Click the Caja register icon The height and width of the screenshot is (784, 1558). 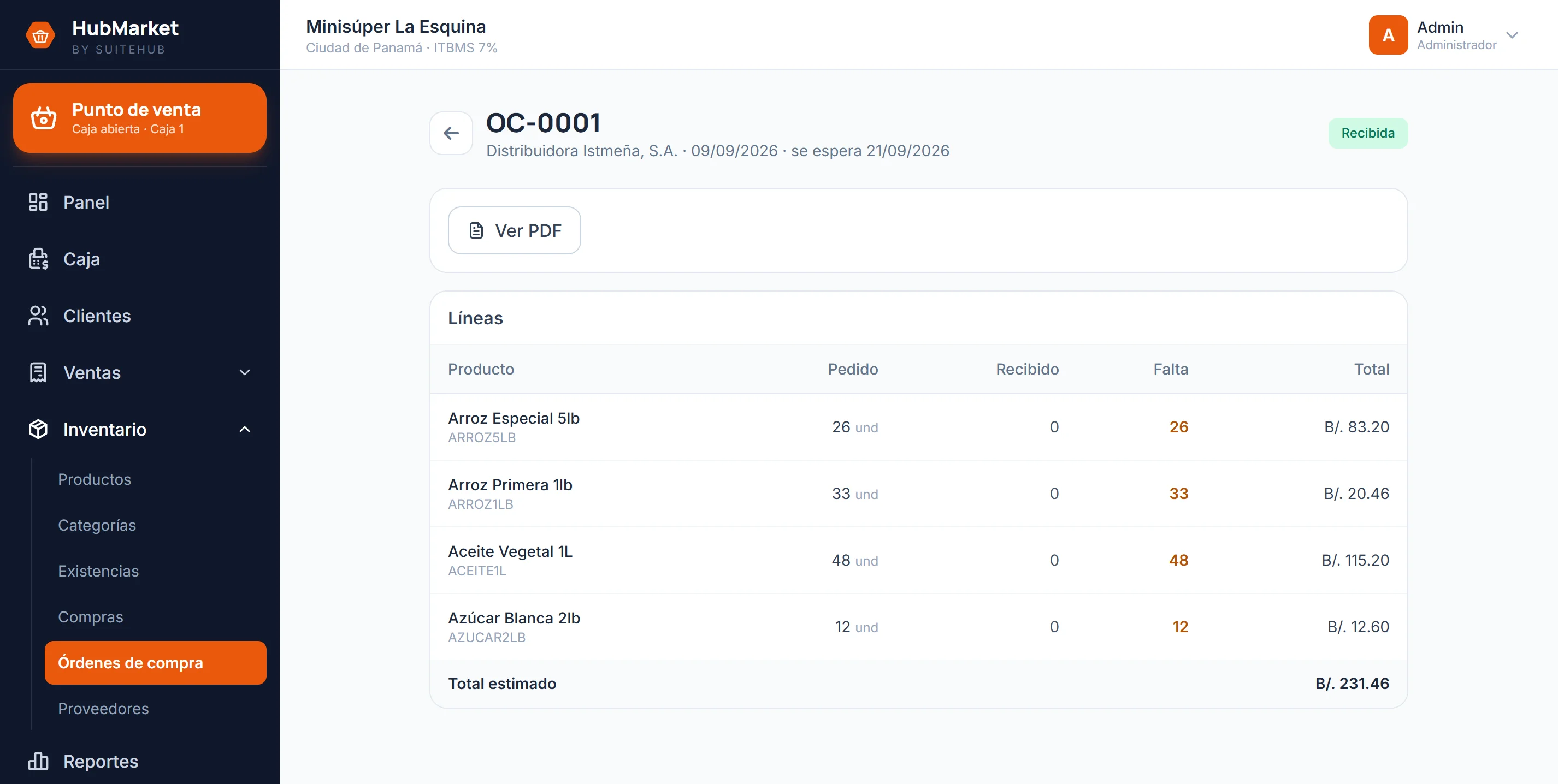[x=38, y=259]
